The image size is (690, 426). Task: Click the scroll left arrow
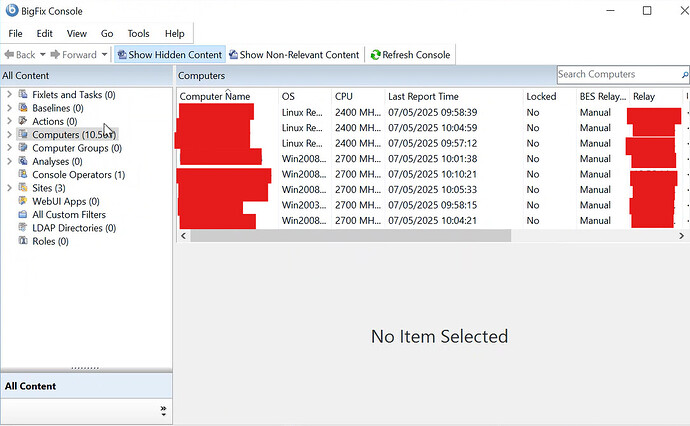click(x=184, y=236)
